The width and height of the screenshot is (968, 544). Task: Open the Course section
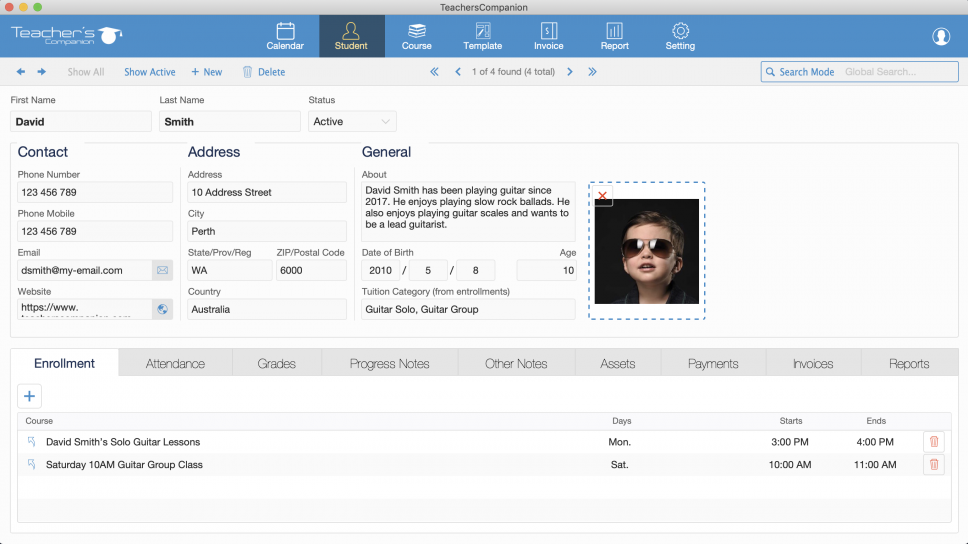pyautogui.click(x=417, y=36)
